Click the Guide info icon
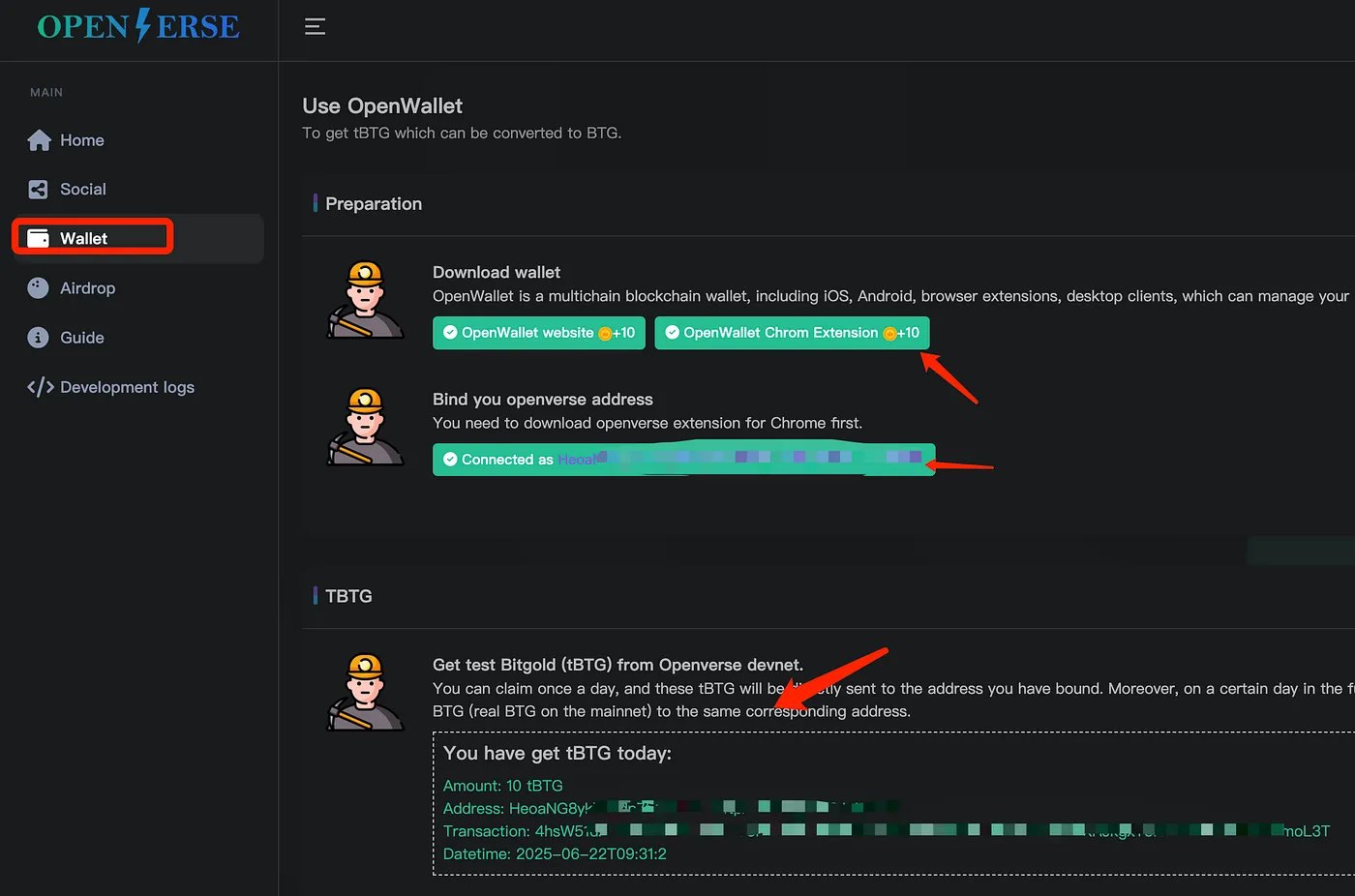 click(38, 338)
